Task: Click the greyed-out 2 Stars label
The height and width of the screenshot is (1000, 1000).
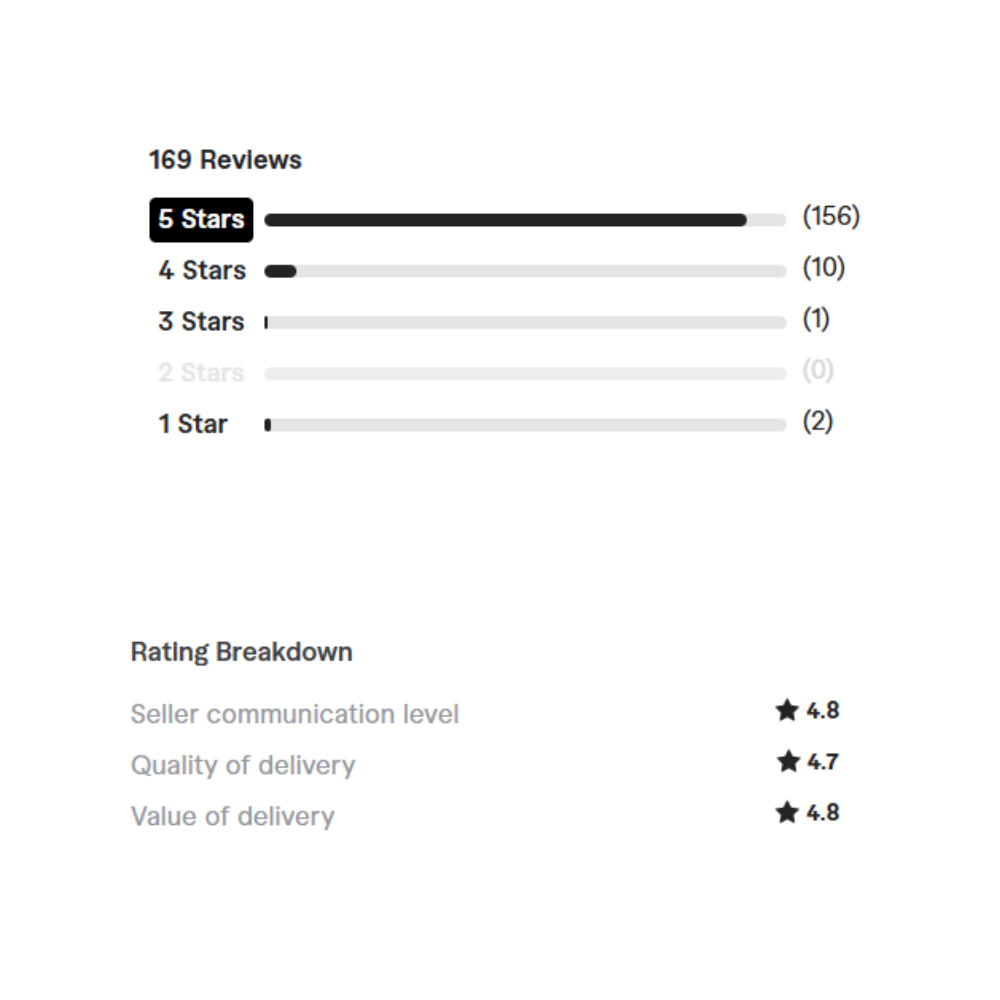Action: (x=201, y=373)
